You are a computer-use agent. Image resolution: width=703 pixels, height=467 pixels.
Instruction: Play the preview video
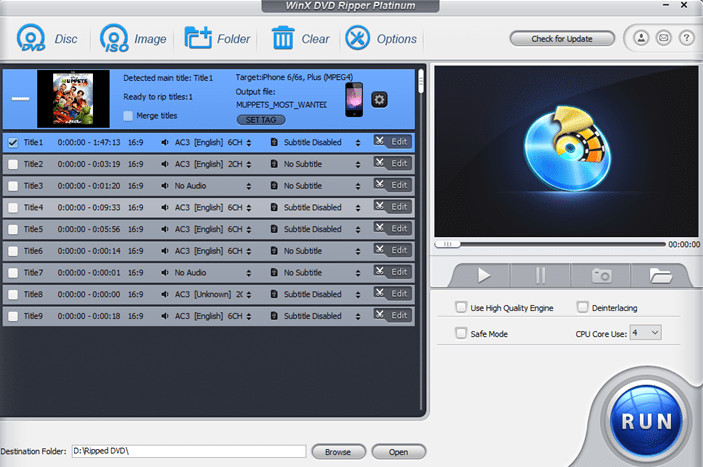coord(483,275)
